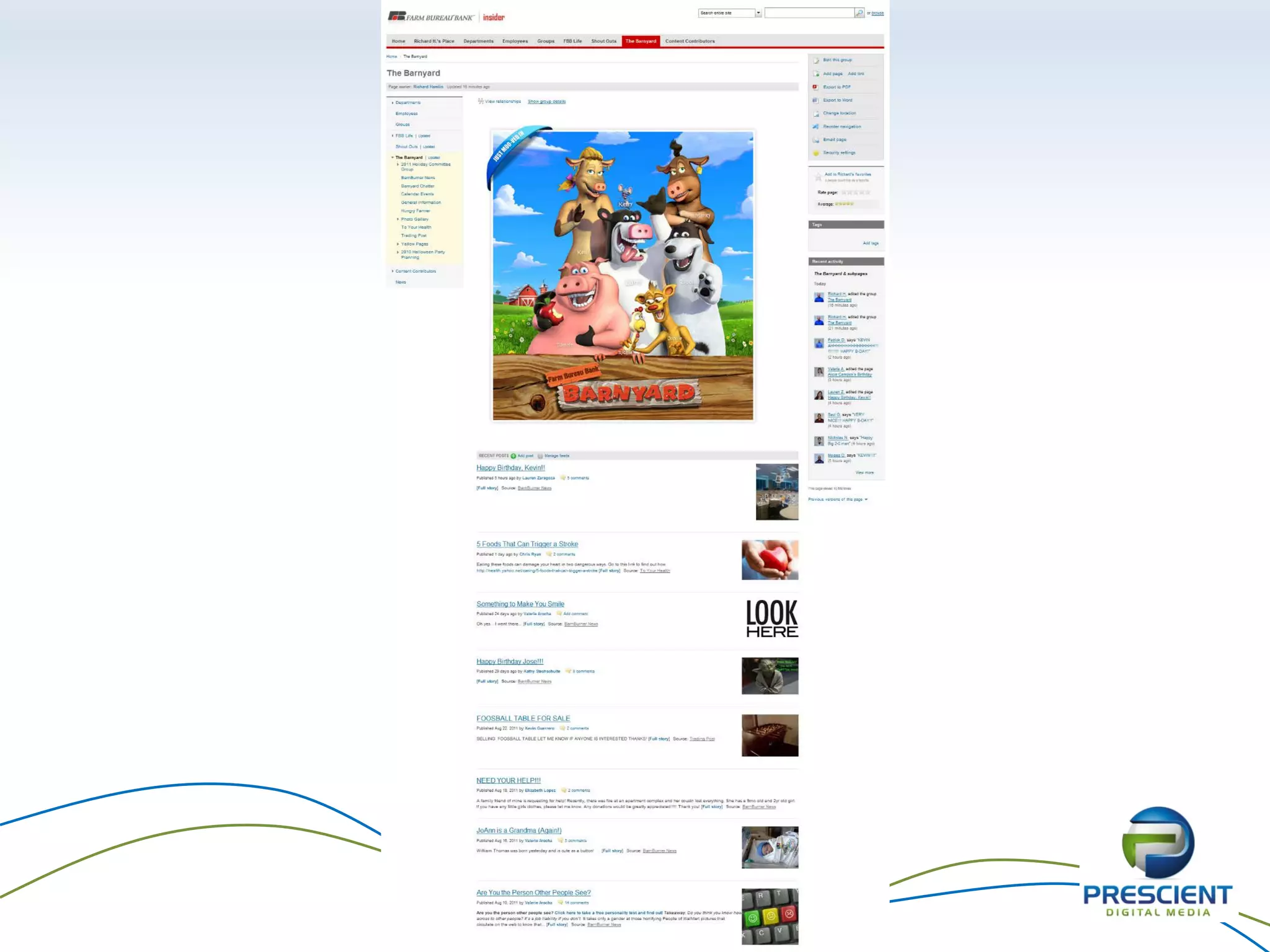Open the Happy Birthday, Kevin!! post link
The image size is (1270, 952).
click(x=510, y=468)
